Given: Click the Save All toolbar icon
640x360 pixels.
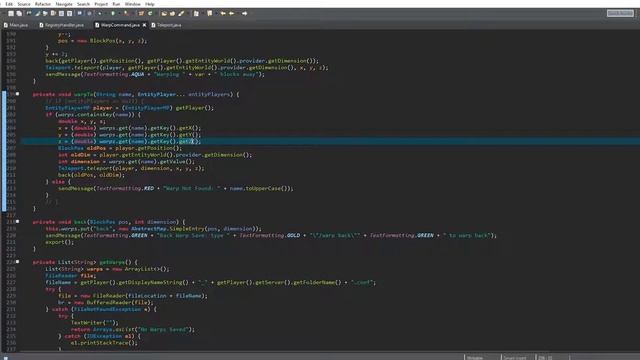Looking at the screenshot, I should pos(19,13).
